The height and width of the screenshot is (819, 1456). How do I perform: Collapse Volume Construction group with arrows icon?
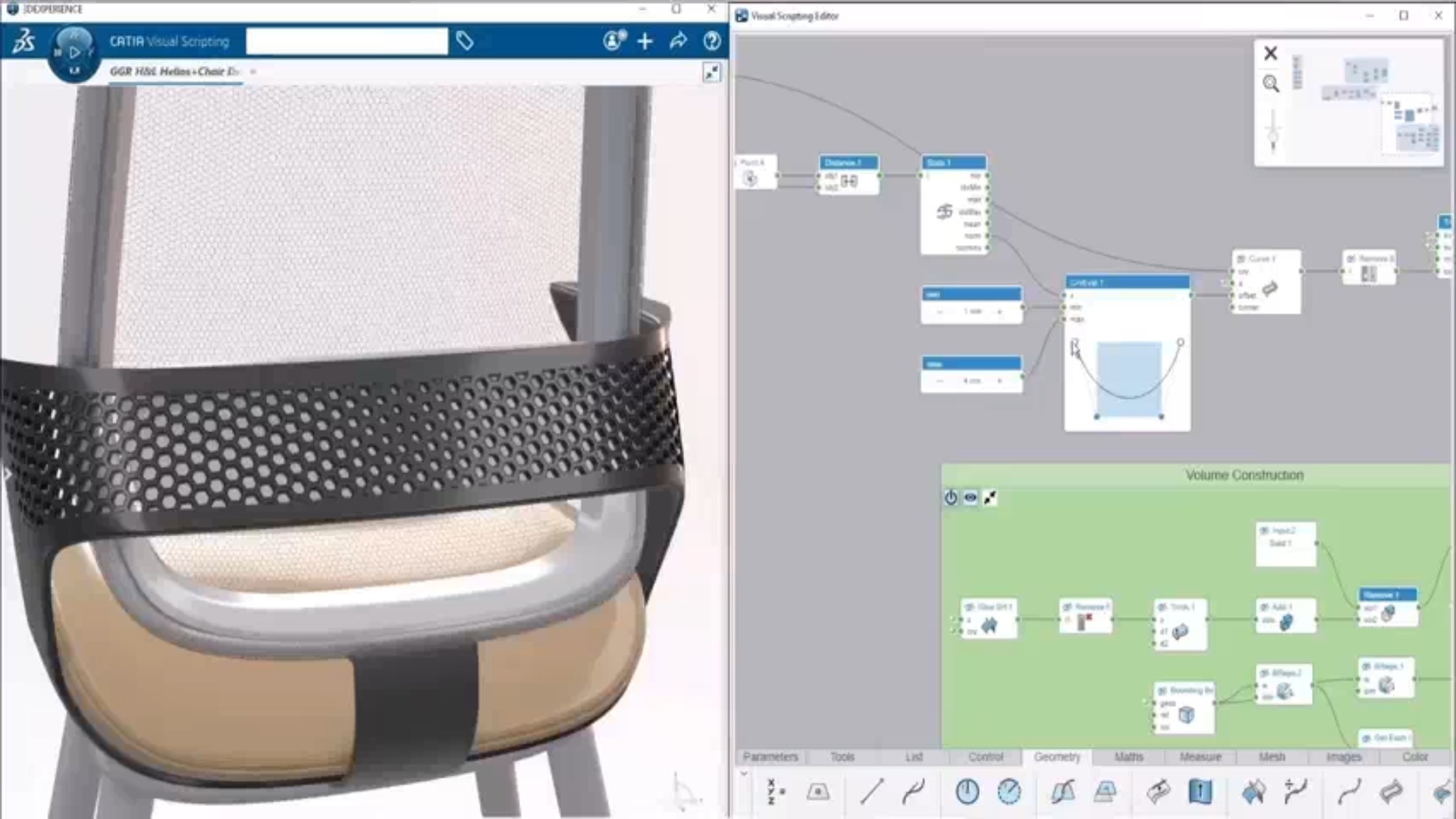click(x=990, y=497)
